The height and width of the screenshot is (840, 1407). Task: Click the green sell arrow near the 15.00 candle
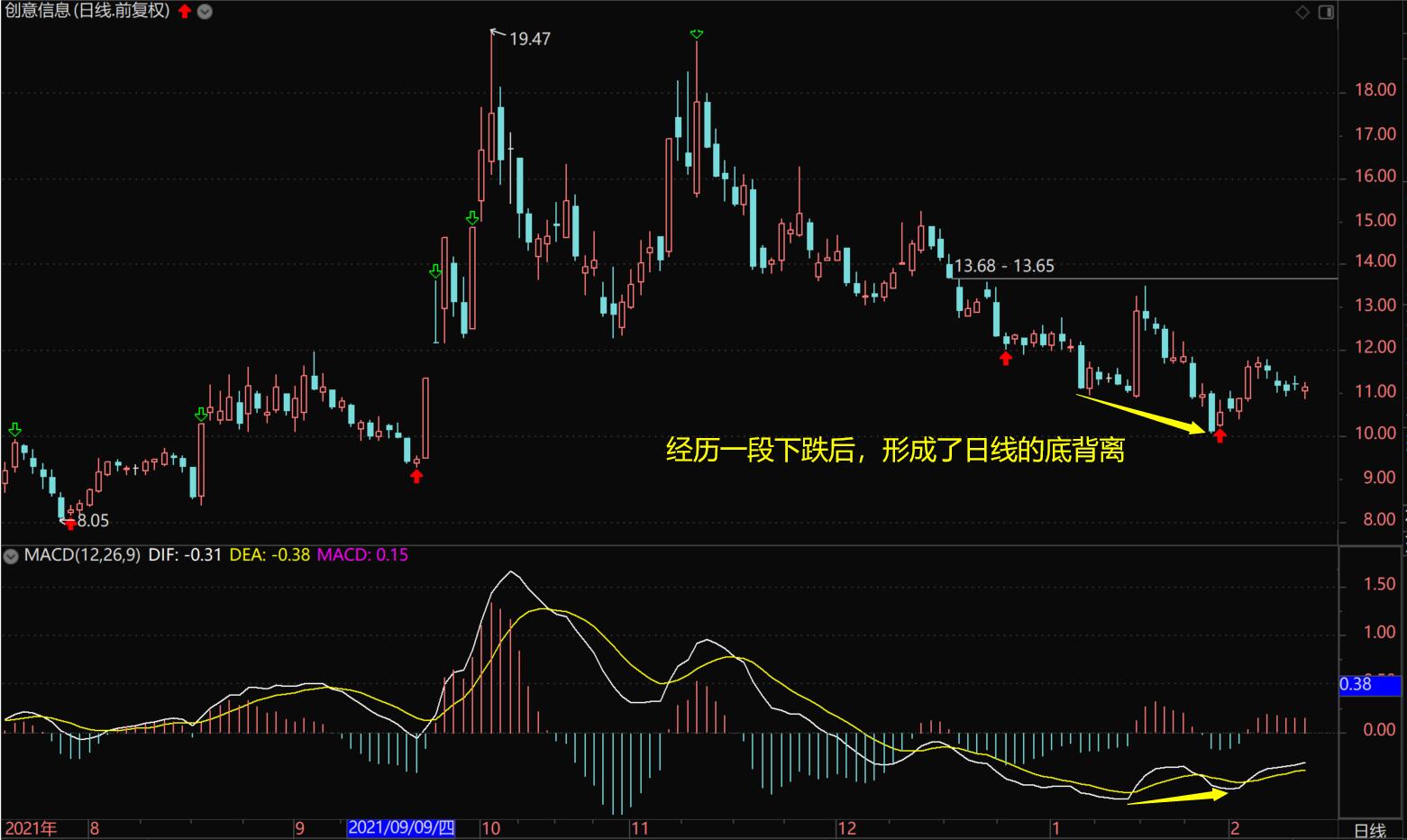472,218
